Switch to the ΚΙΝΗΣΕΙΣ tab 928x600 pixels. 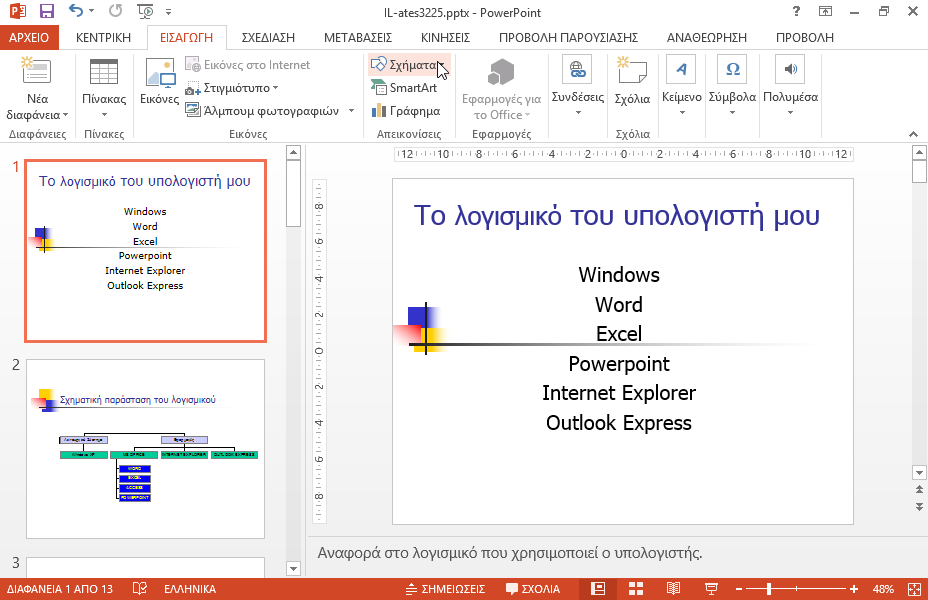point(446,38)
